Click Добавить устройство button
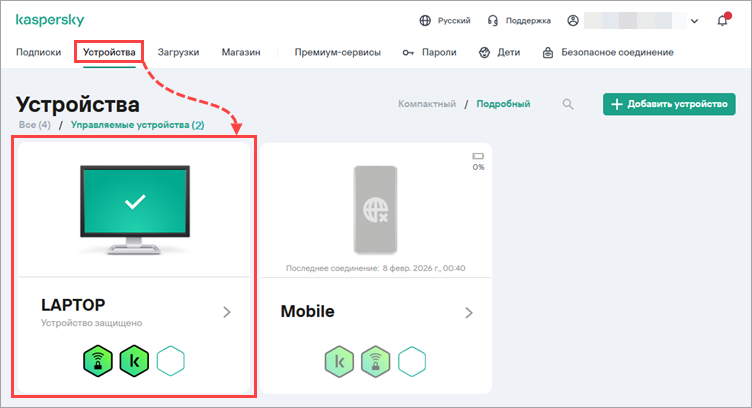752x408 pixels. coord(669,104)
